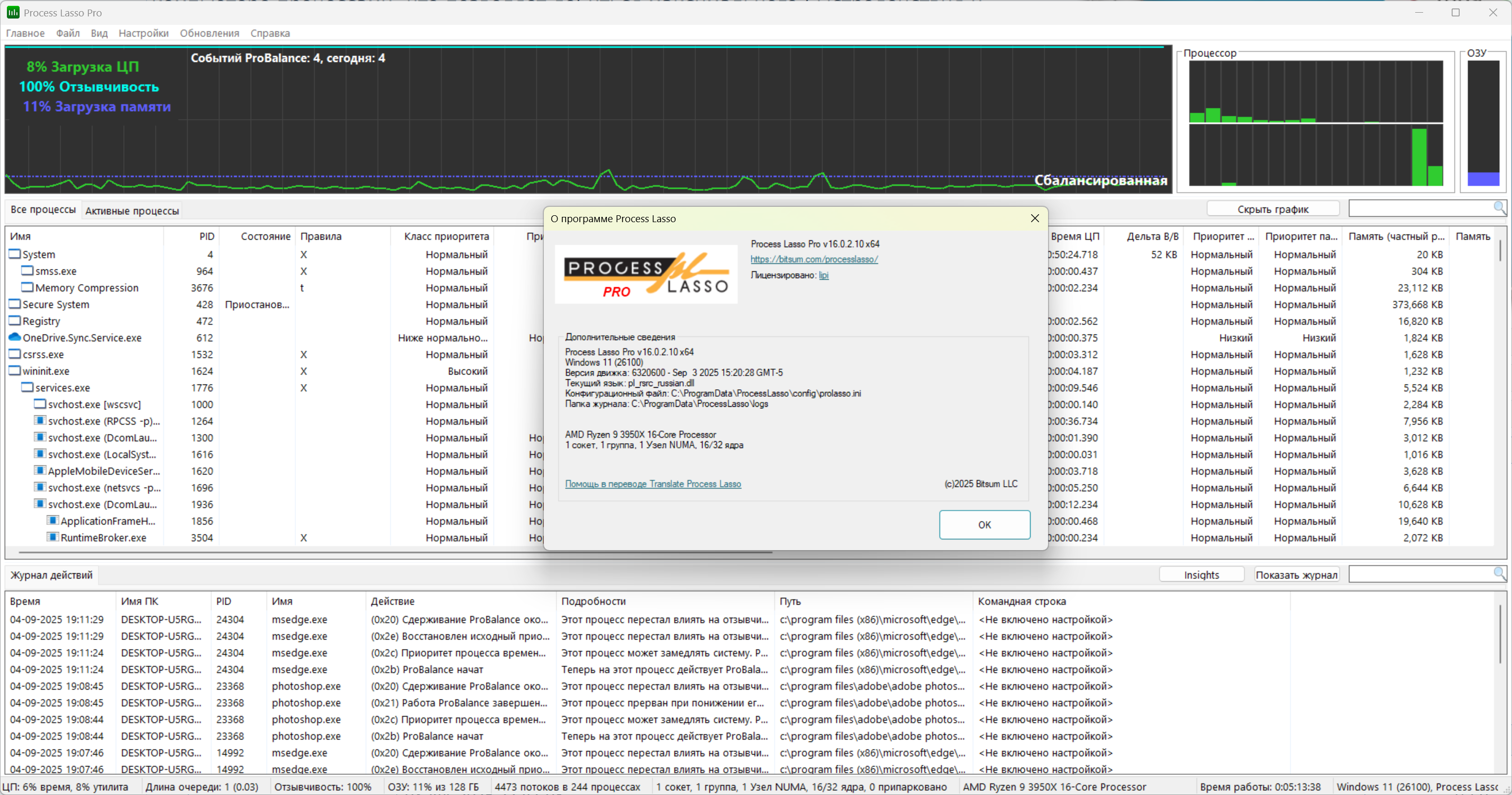Open the Insights button in the log panel
The image size is (1512, 795).
point(1201,575)
